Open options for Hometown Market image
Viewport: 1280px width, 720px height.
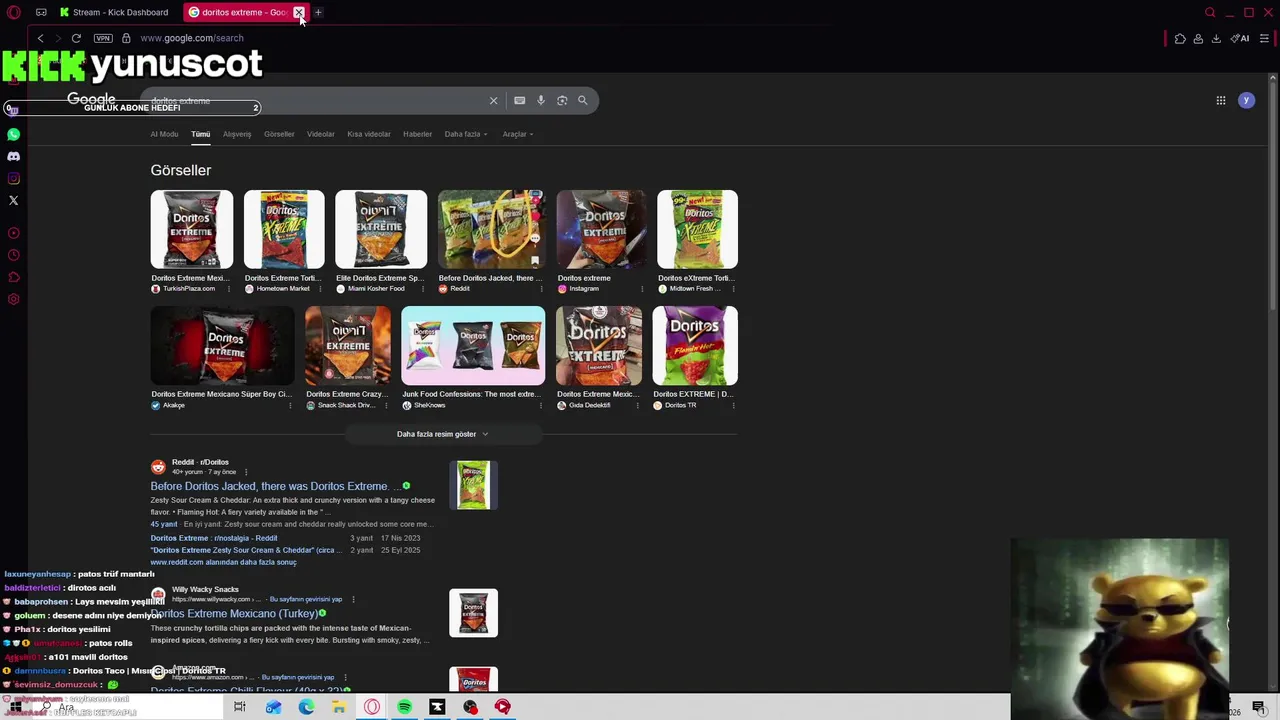319,289
